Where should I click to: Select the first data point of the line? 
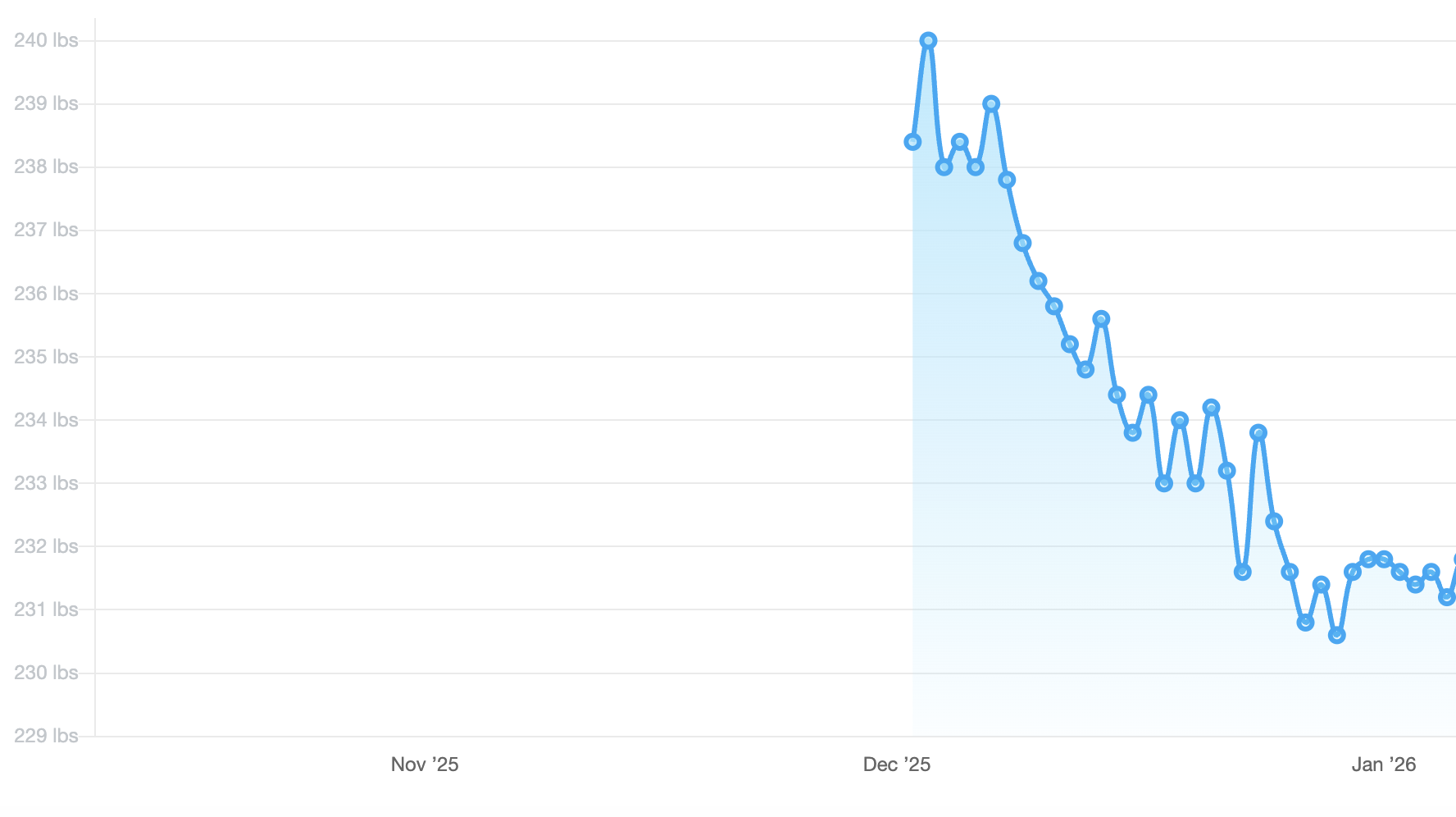point(912,142)
